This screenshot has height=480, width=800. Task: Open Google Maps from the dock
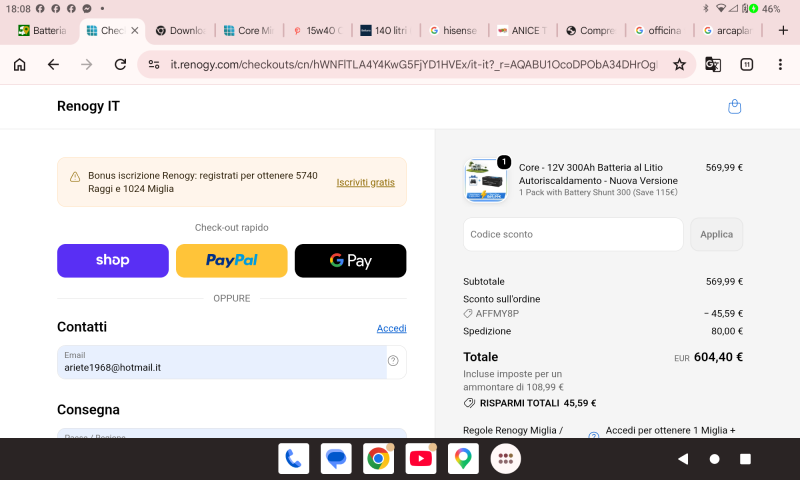(x=463, y=459)
